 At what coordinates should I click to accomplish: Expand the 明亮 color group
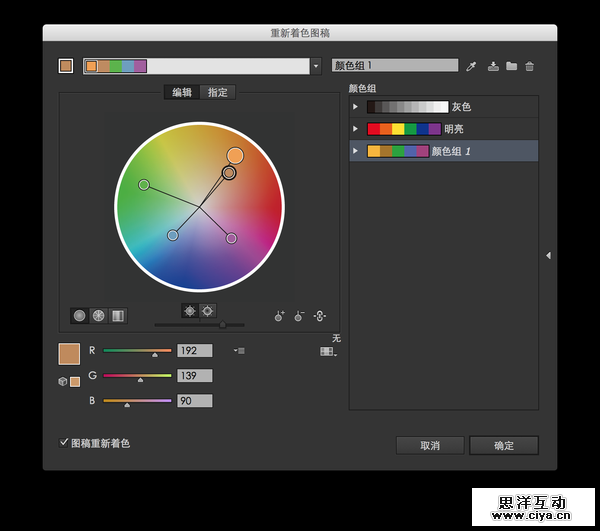click(356, 129)
